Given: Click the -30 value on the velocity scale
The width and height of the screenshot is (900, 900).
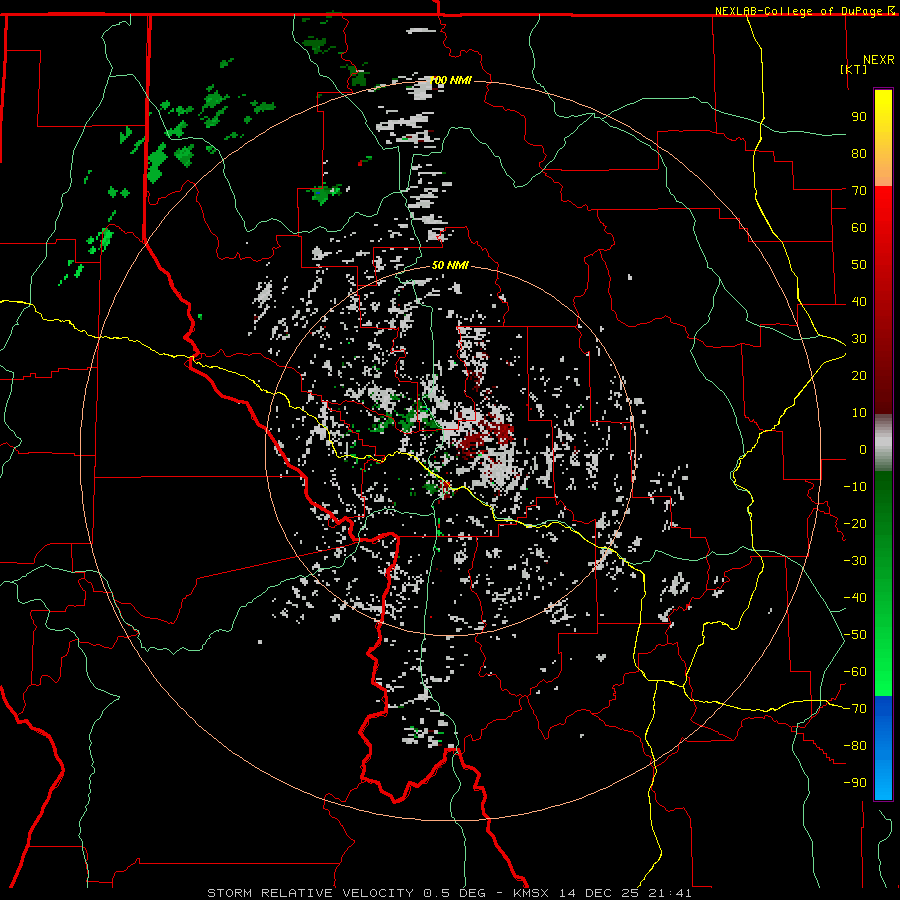Looking at the screenshot, I should pyautogui.click(x=855, y=561).
